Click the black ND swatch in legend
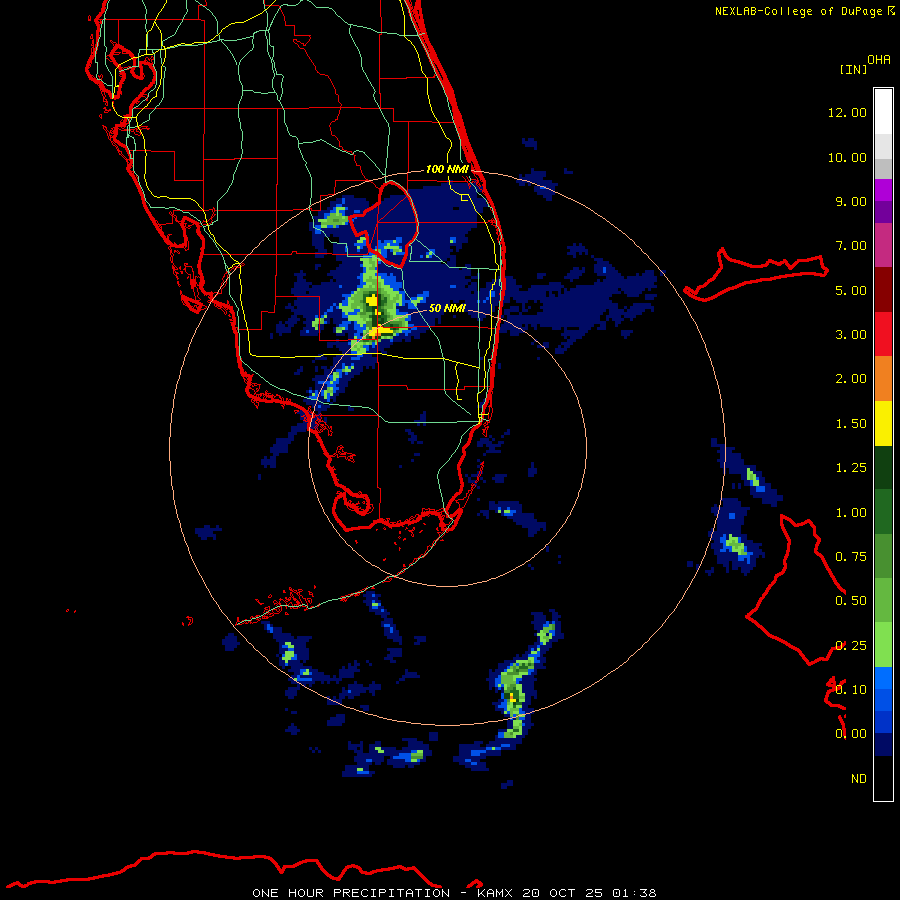The width and height of the screenshot is (900, 900). pyautogui.click(x=883, y=778)
